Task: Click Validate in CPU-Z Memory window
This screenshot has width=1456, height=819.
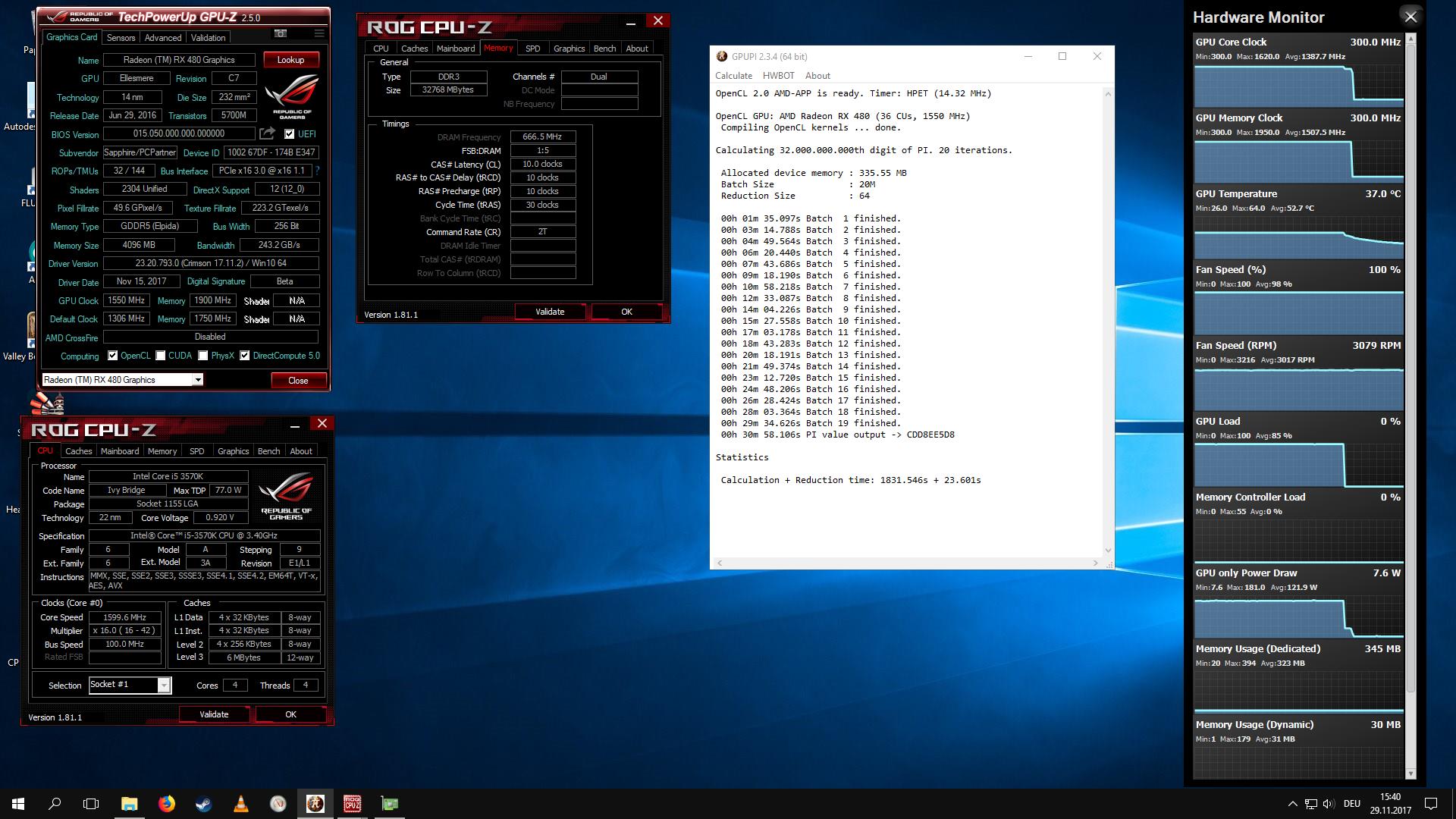Action: click(550, 312)
